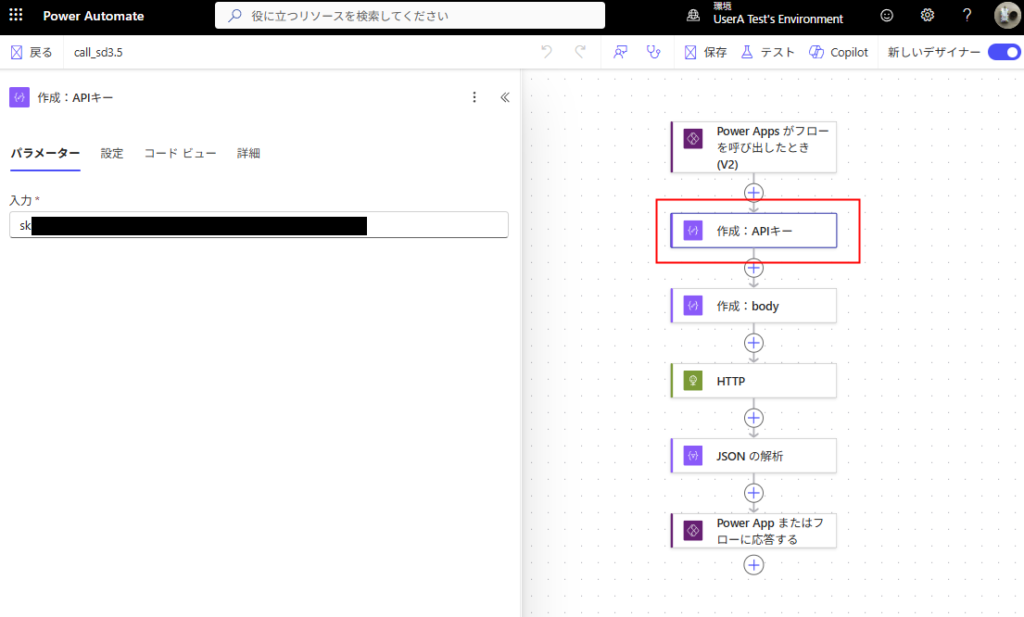Image resolution: width=1024 pixels, height=617 pixels.
Task: Switch to the コード ビュー tab
Action: click(180, 153)
